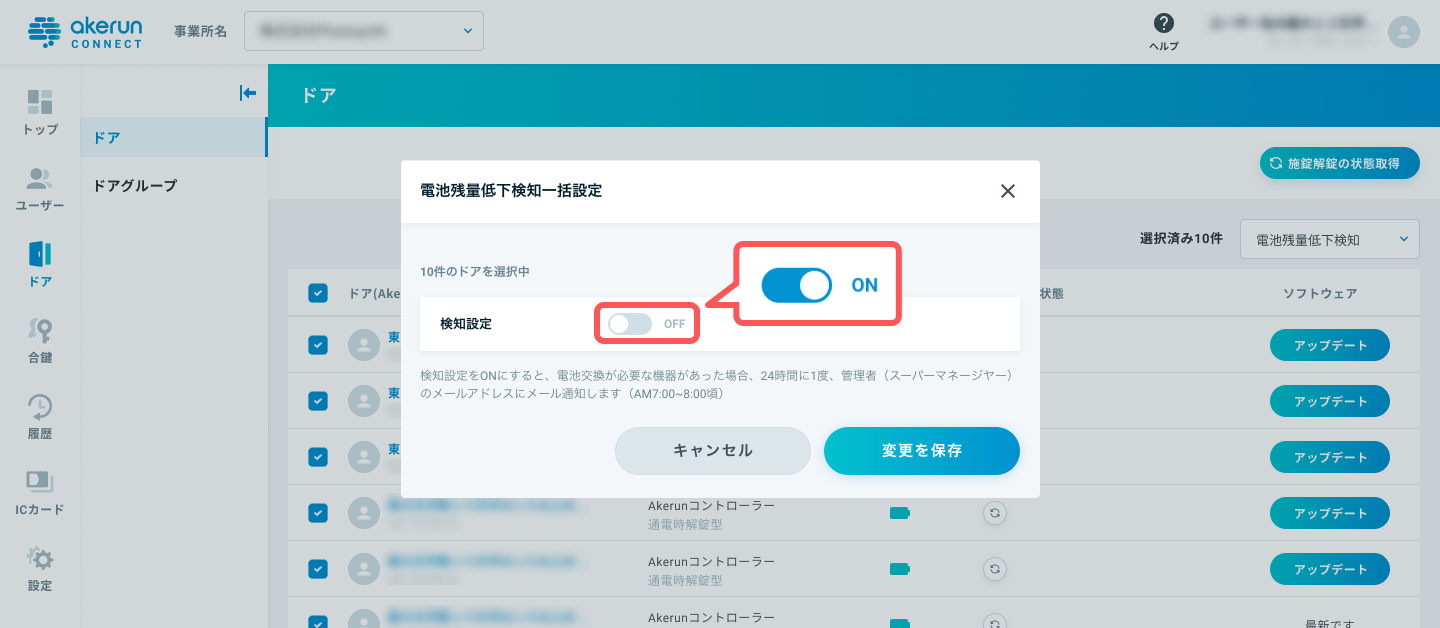Select ドア in the submenu panel

pyautogui.click(x=173, y=137)
